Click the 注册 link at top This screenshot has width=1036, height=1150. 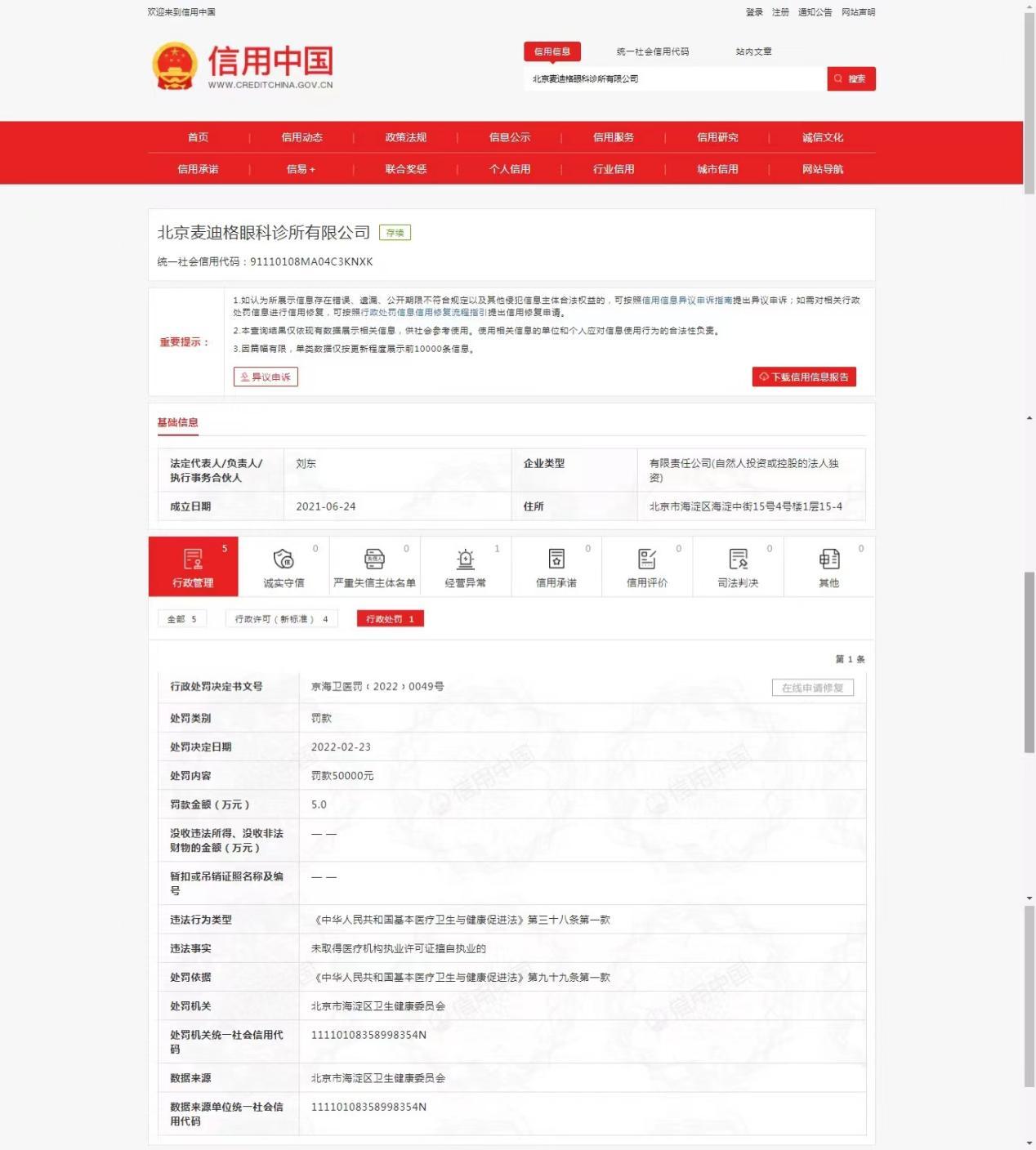tap(780, 12)
